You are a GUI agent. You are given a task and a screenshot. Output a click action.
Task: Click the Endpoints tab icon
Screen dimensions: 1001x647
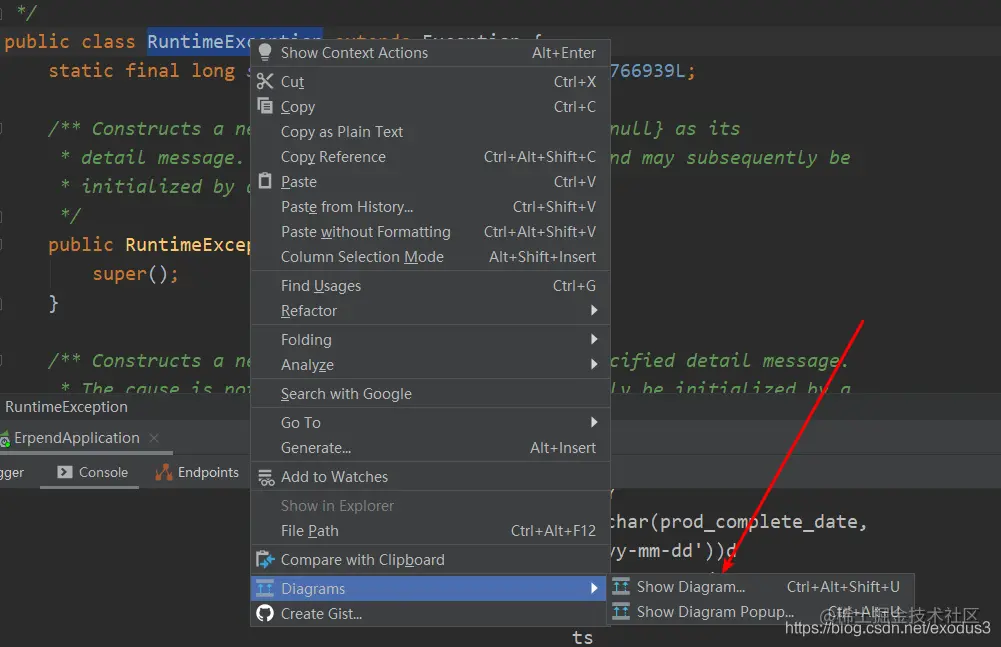click(164, 472)
